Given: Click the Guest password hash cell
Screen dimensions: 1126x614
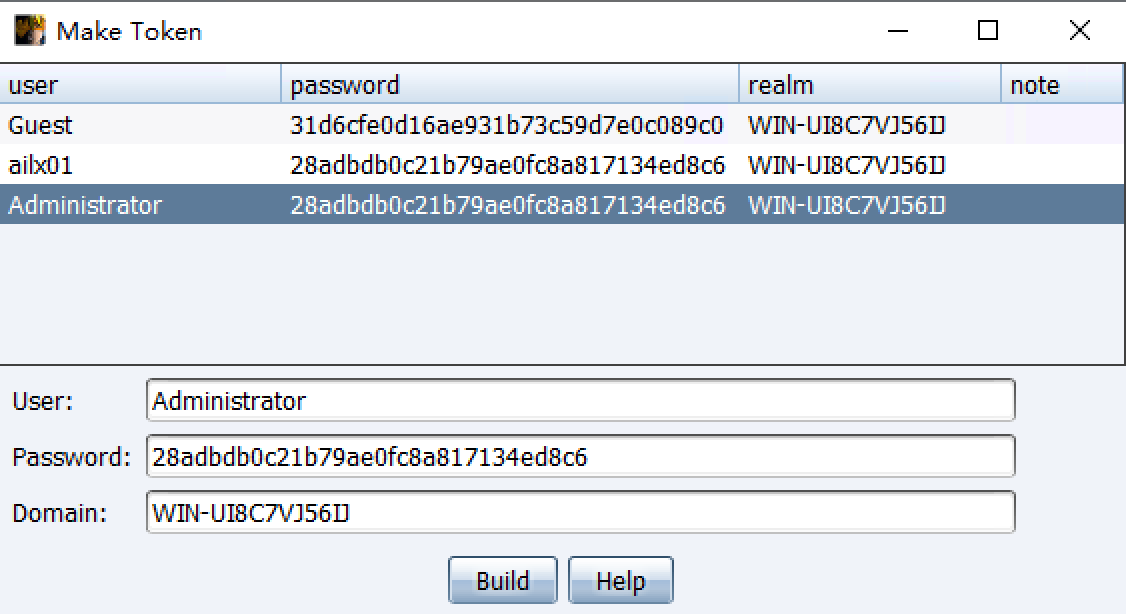Looking at the screenshot, I should 507,126.
